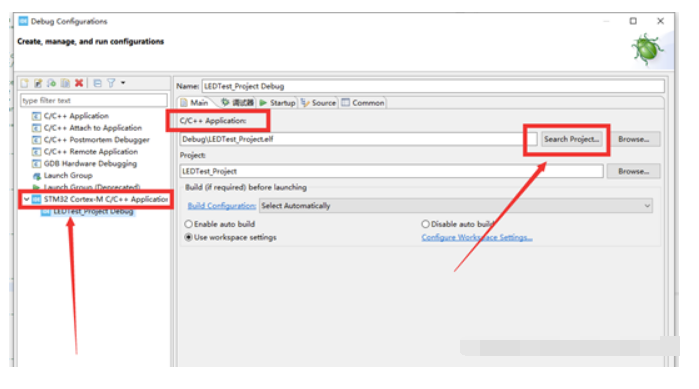
Task: Delete selected configuration with red X icon
Action: coord(79,83)
